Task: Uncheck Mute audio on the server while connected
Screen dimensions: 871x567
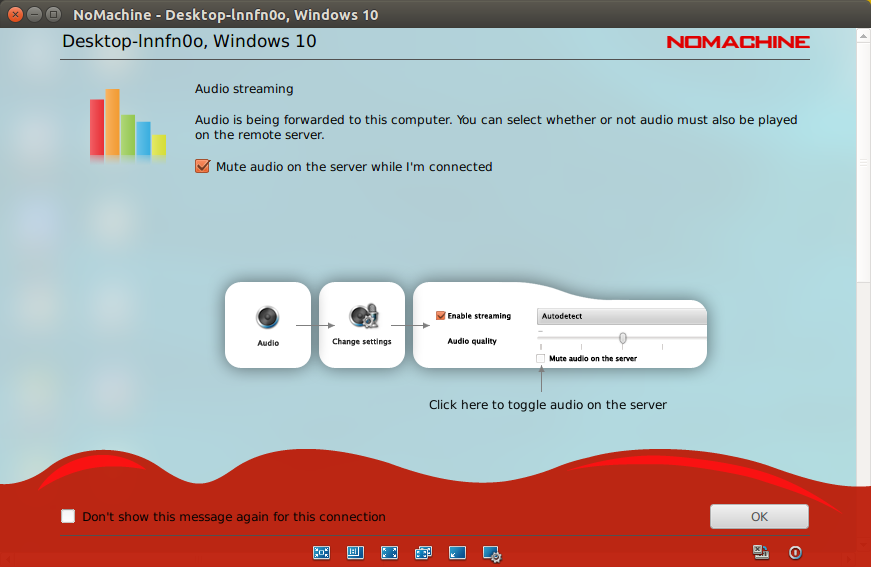Action: (x=202, y=166)
